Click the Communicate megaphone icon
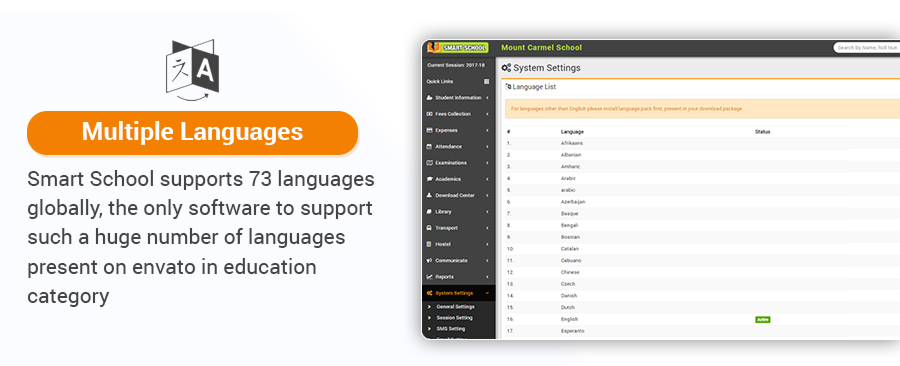 pos(429,260)
